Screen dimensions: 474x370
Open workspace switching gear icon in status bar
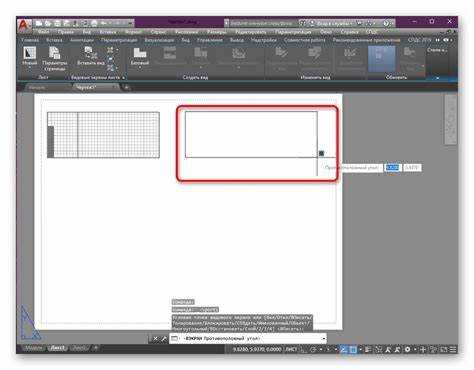(x=407, y=349)
